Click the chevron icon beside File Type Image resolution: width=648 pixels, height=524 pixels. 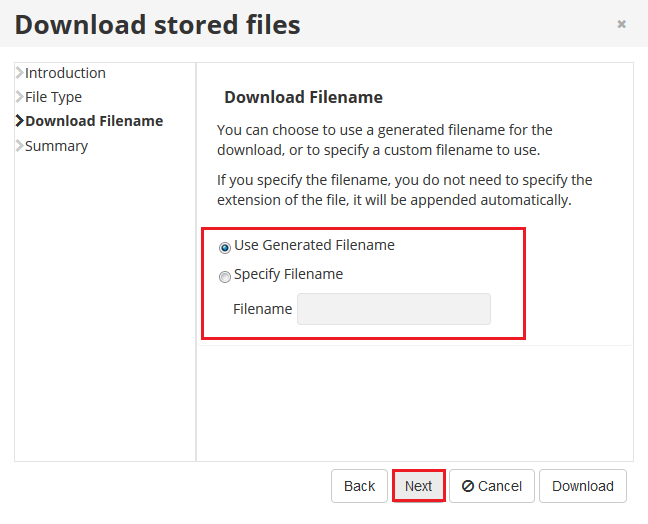(x=19, y=97)
